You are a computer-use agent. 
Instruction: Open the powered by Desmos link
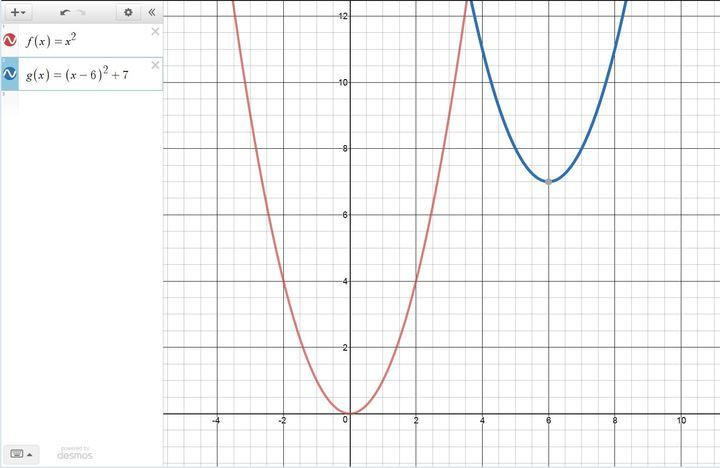tap(75, 453)
